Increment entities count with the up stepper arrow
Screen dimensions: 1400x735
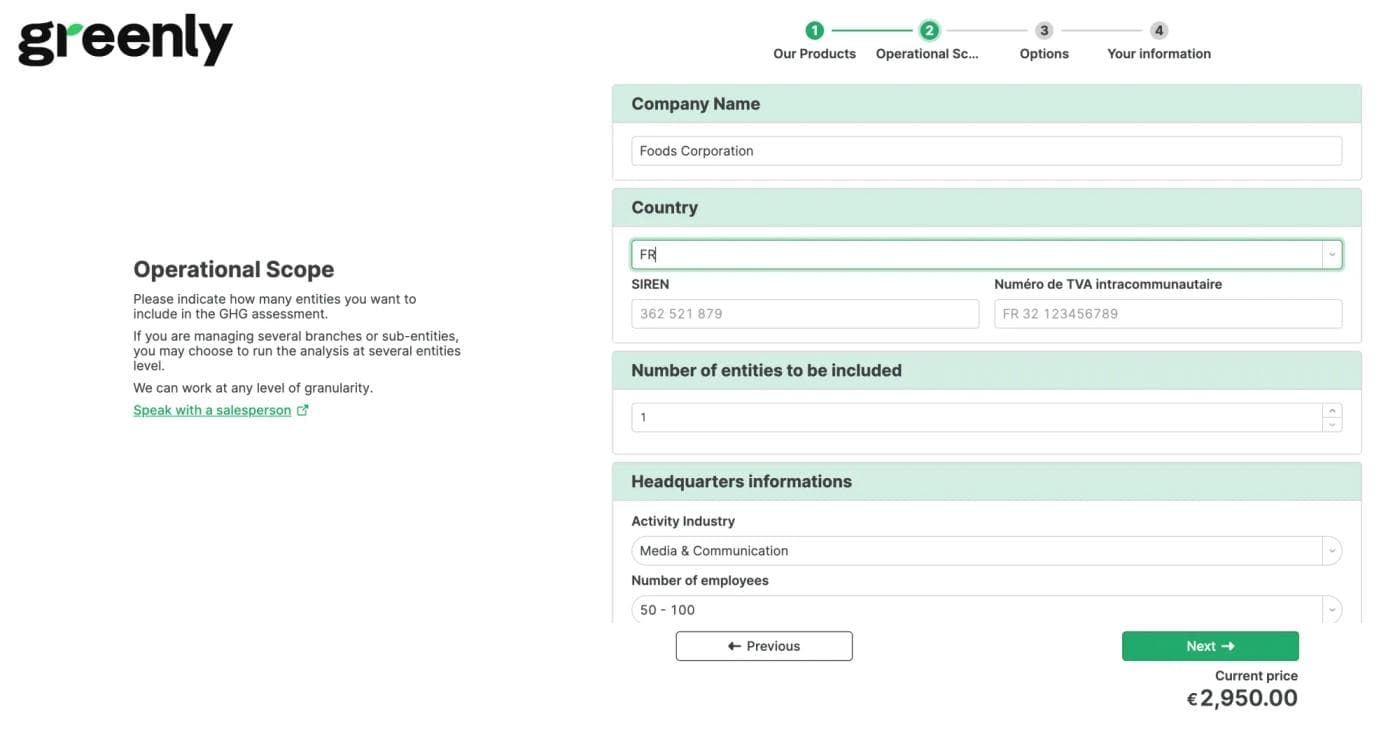(1333, 411)
